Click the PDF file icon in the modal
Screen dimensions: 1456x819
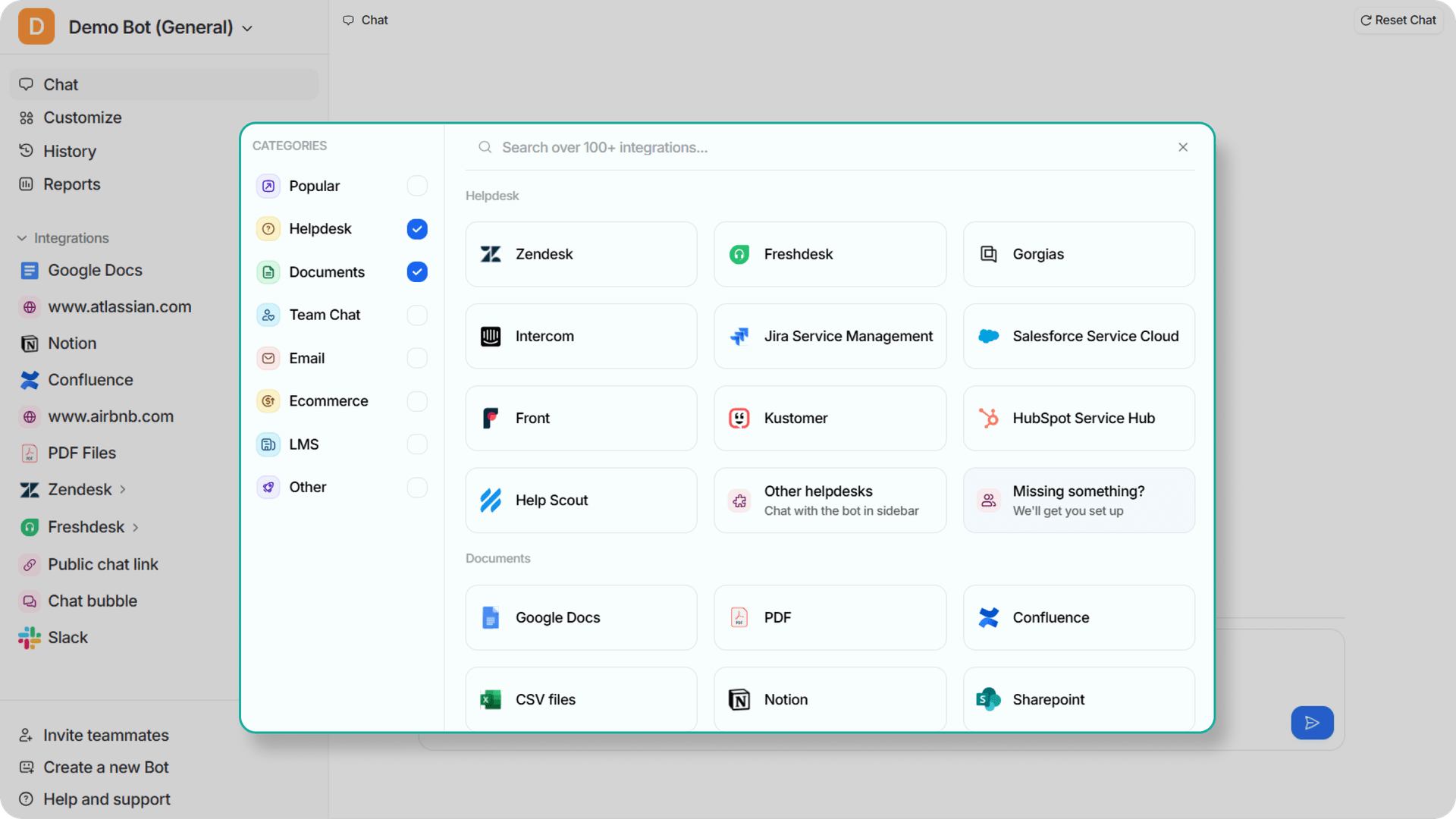(x=739, y=617)
